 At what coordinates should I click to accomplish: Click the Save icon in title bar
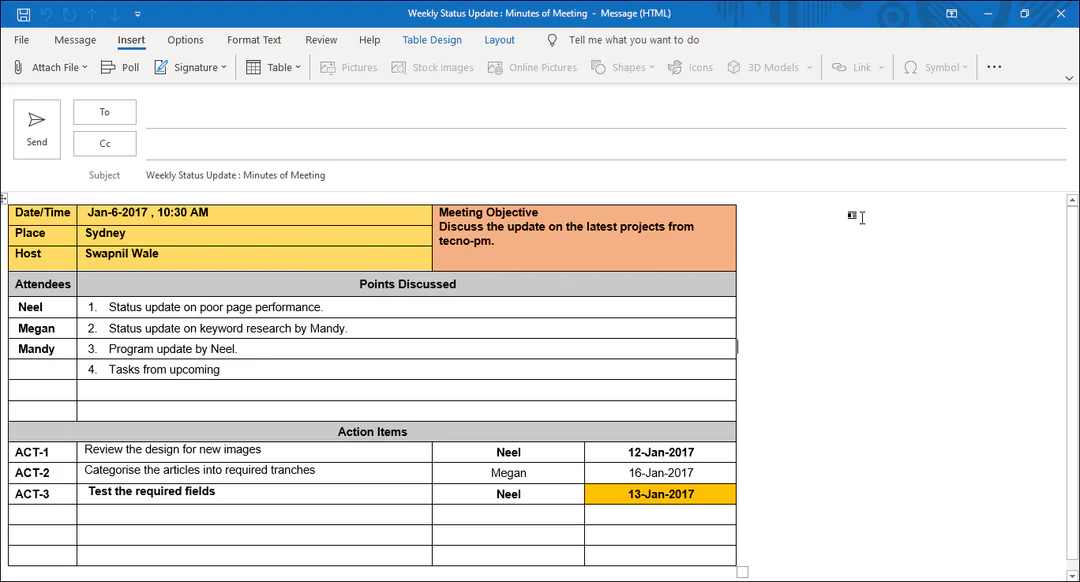click(x=23, y=14)
